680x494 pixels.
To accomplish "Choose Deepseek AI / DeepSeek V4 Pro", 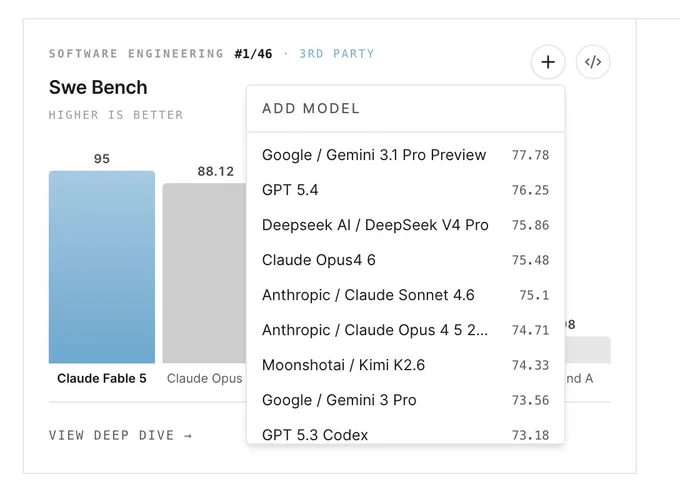I will [405, 225].
